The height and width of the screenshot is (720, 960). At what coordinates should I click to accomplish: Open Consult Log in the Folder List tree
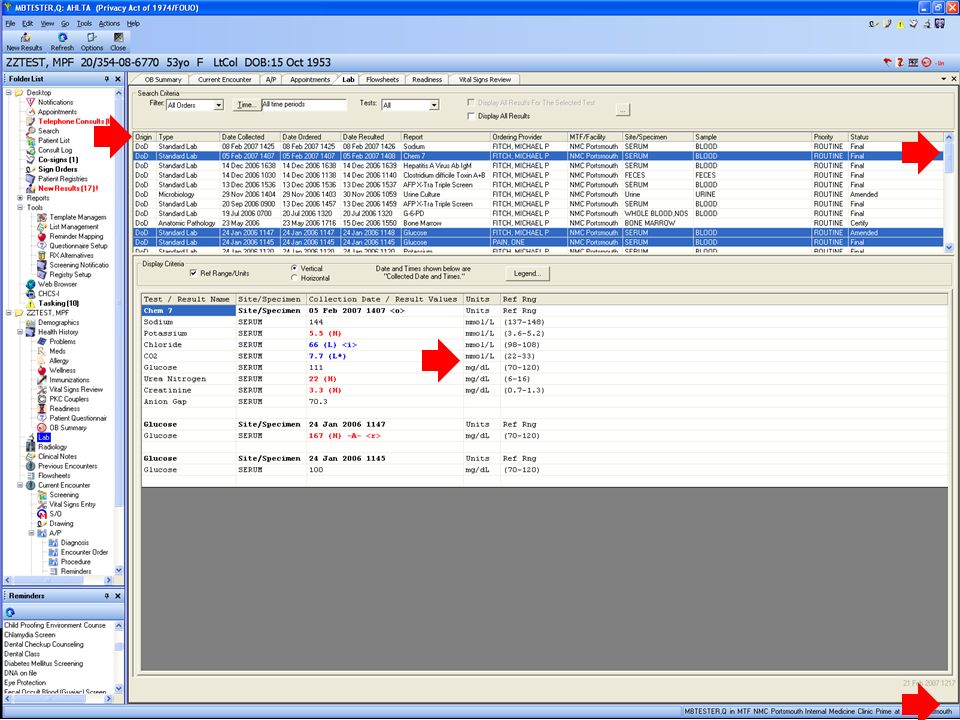tap(55, 150)
